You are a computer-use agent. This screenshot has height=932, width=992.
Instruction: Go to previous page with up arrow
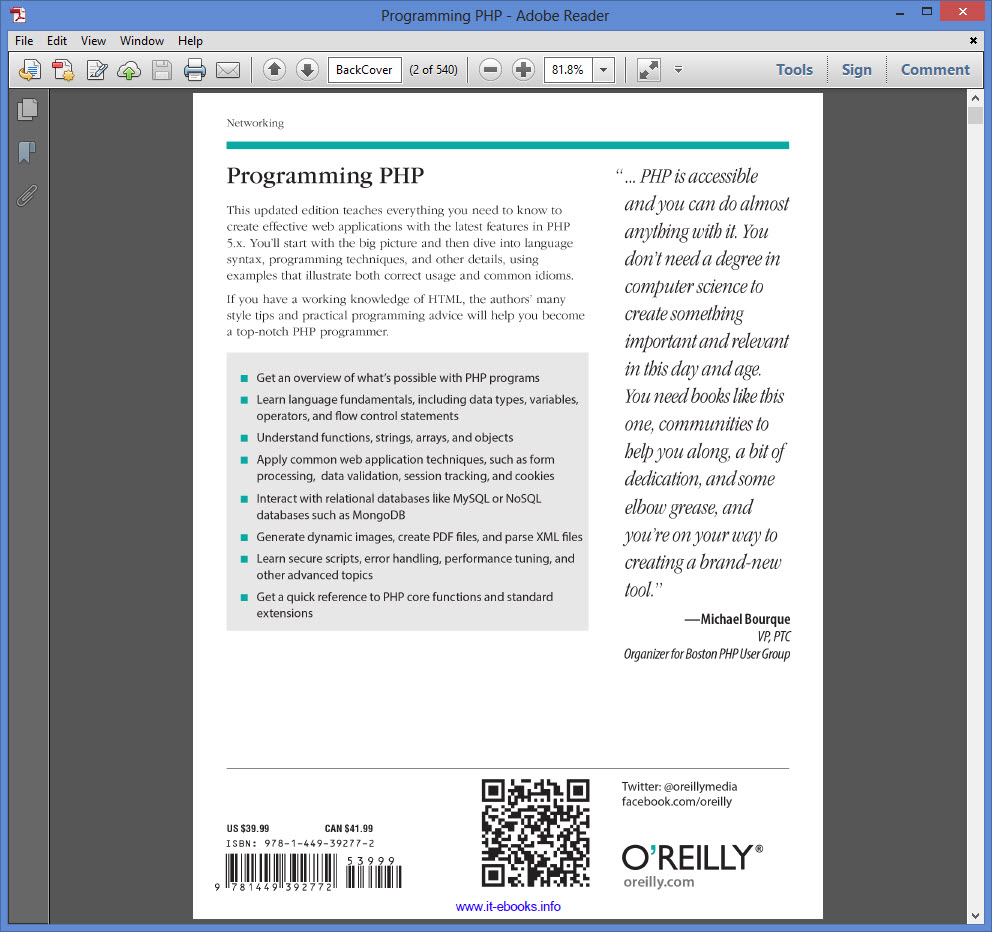point(274,70)
